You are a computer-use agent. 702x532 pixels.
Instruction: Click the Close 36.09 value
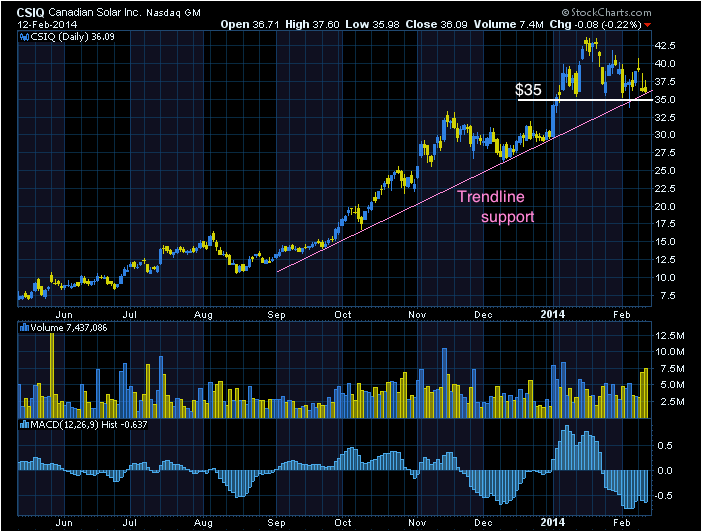tap(436, 25)
